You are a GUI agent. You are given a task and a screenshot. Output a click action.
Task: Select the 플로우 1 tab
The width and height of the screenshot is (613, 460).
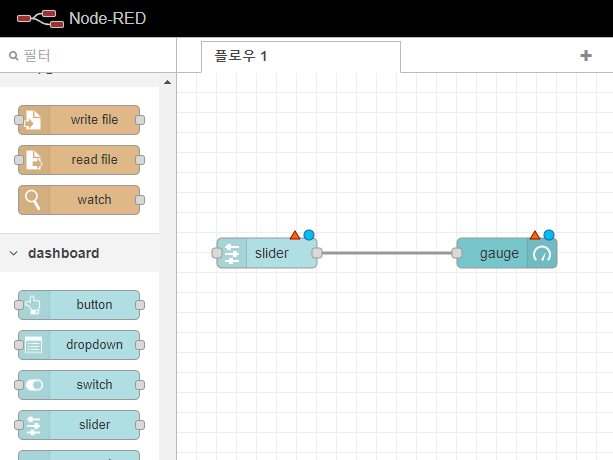301,57
